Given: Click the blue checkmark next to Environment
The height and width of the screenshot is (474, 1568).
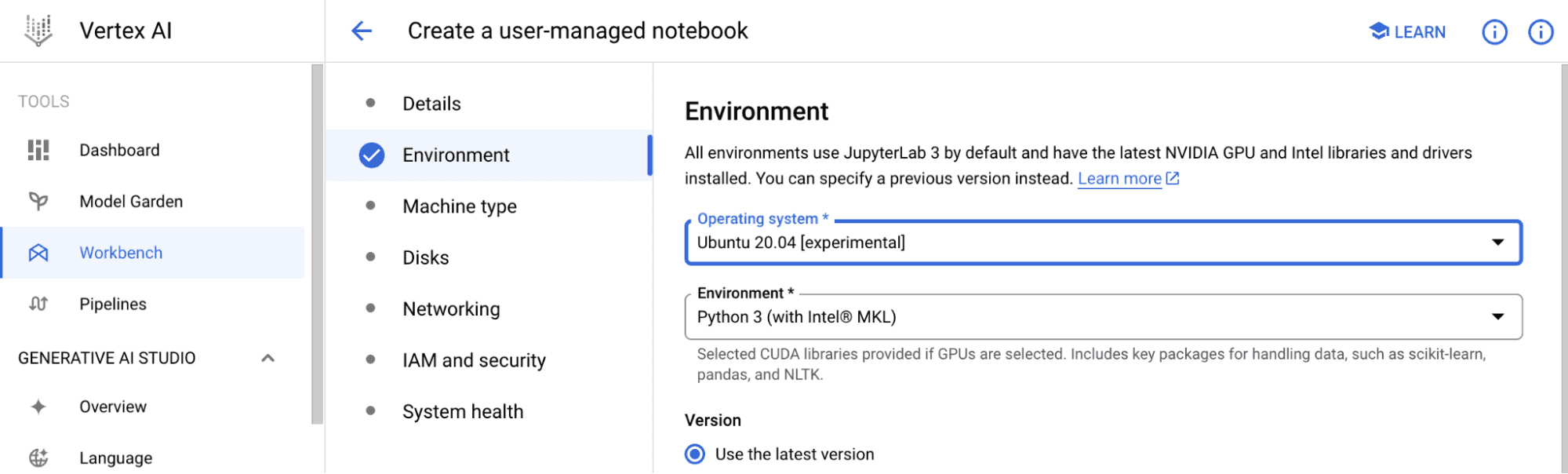Looking at the screenshot, I should pyautogui.click(x=372, y=155).
